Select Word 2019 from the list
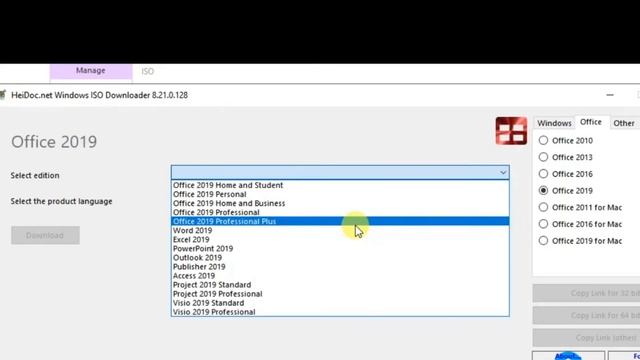The width and height of the screenshot is (640, 360). 340,231
